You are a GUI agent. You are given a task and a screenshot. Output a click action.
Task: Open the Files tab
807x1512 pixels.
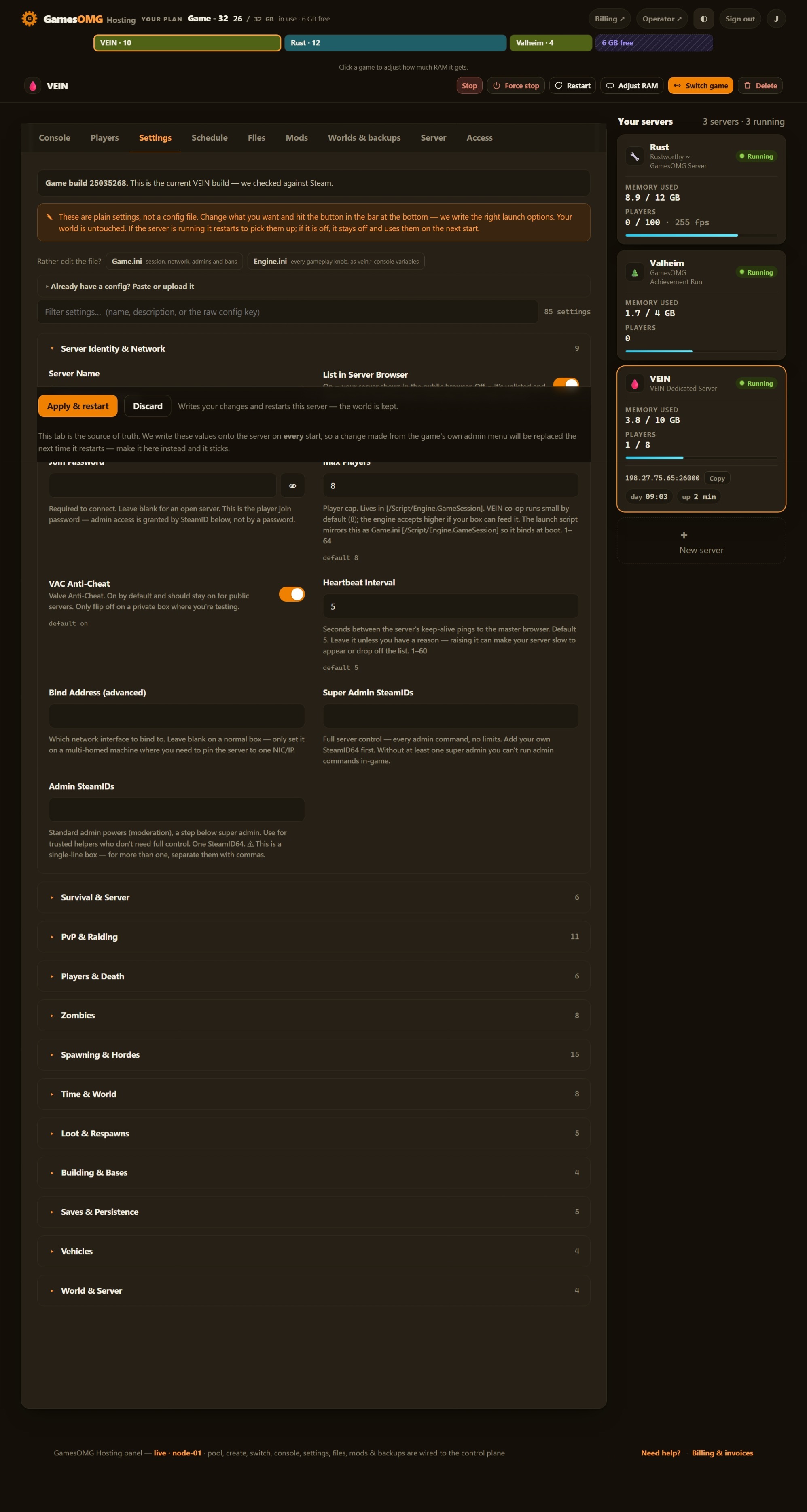coord(257,138)
